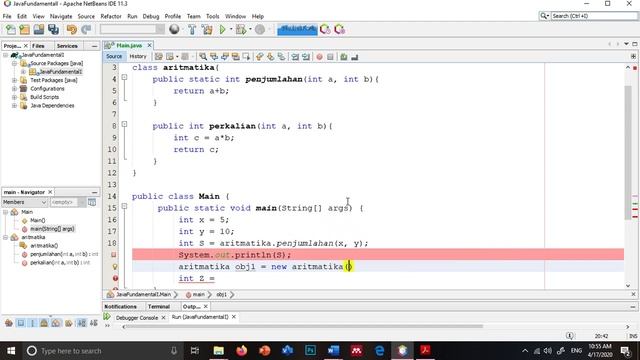Click the first profiler icon after memory bar
Image resolution: width=640 pixels, height=360 pixels.
(x=325, y=29)
